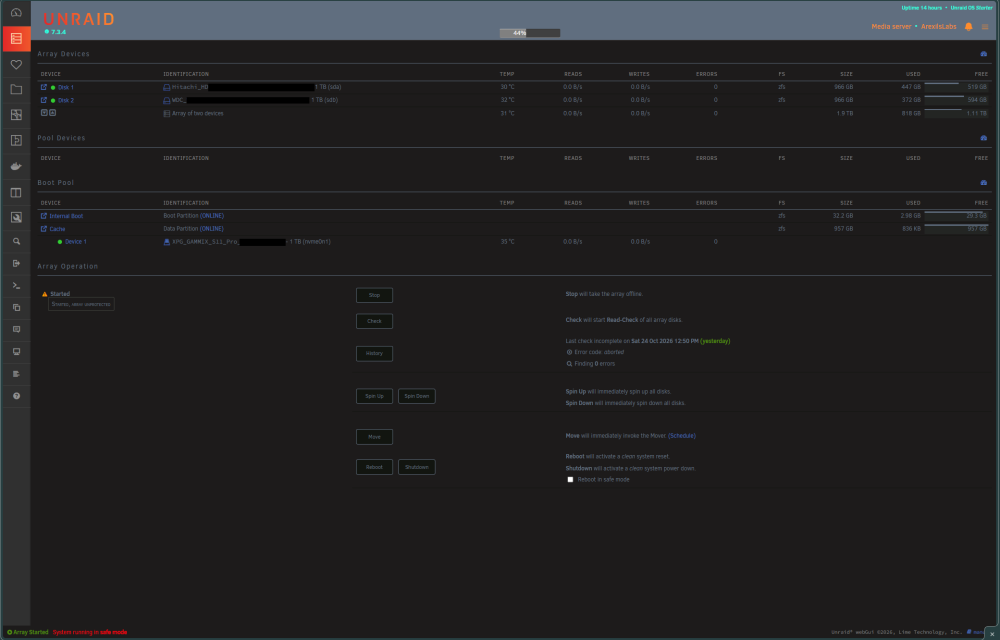Viewport: 1000px width, 640px height.
Task: Open the Cache pool link
Action: 57,229
